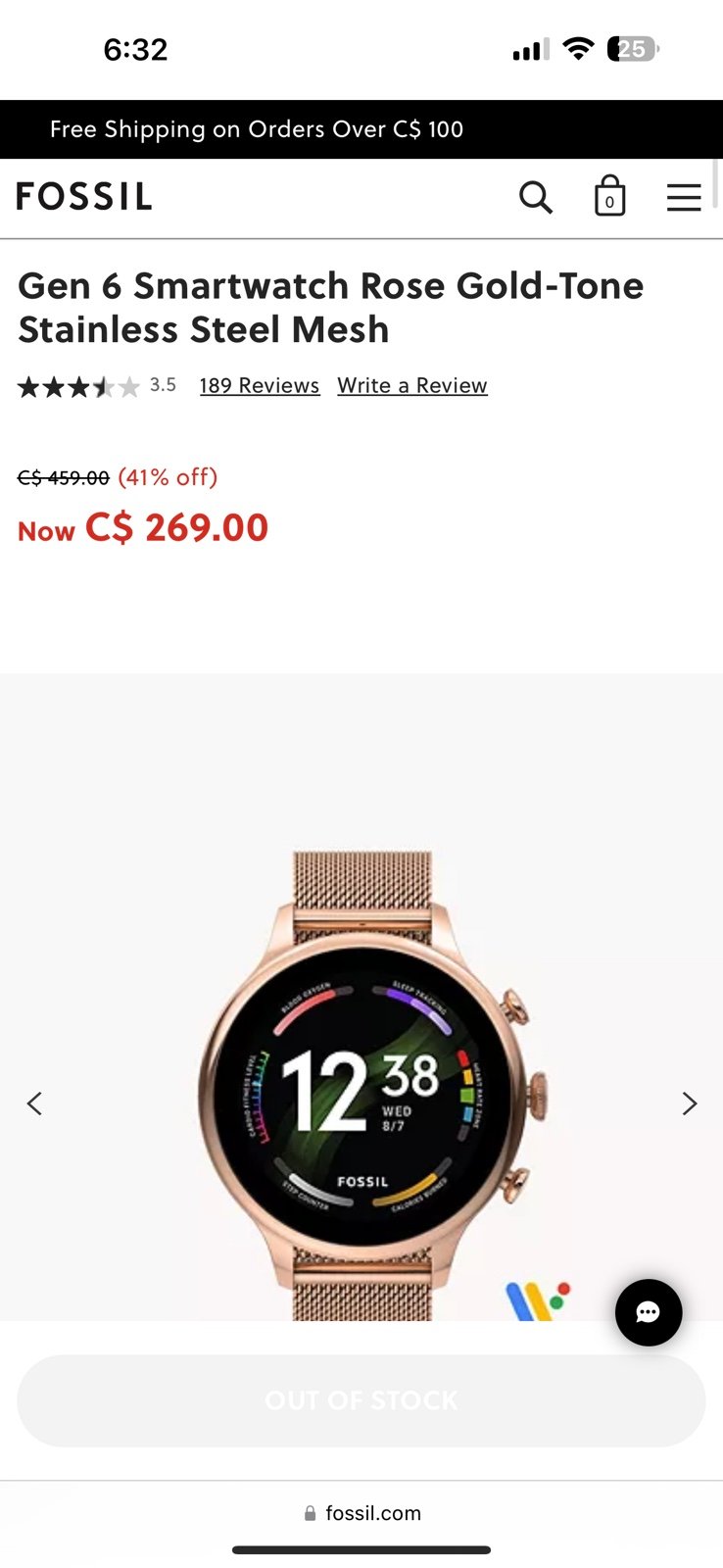Show previous product image with left chevron
The height and width of the screenshot is (1568, 723).
click(34, 1103)
